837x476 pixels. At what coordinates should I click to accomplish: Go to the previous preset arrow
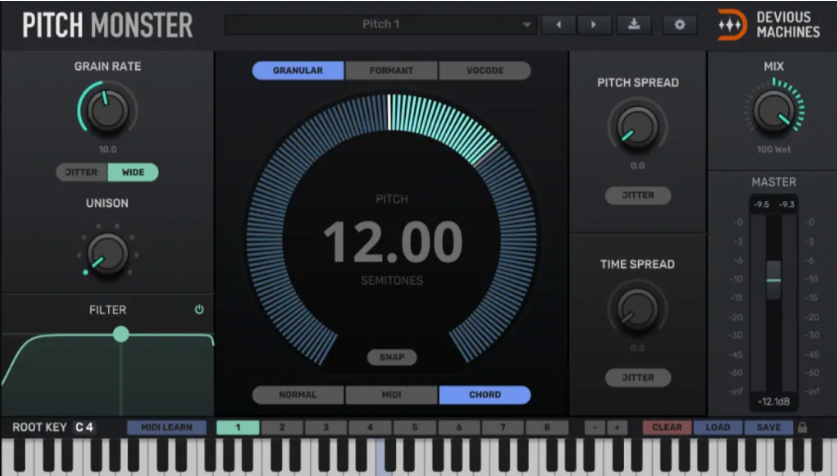point(559,25)
